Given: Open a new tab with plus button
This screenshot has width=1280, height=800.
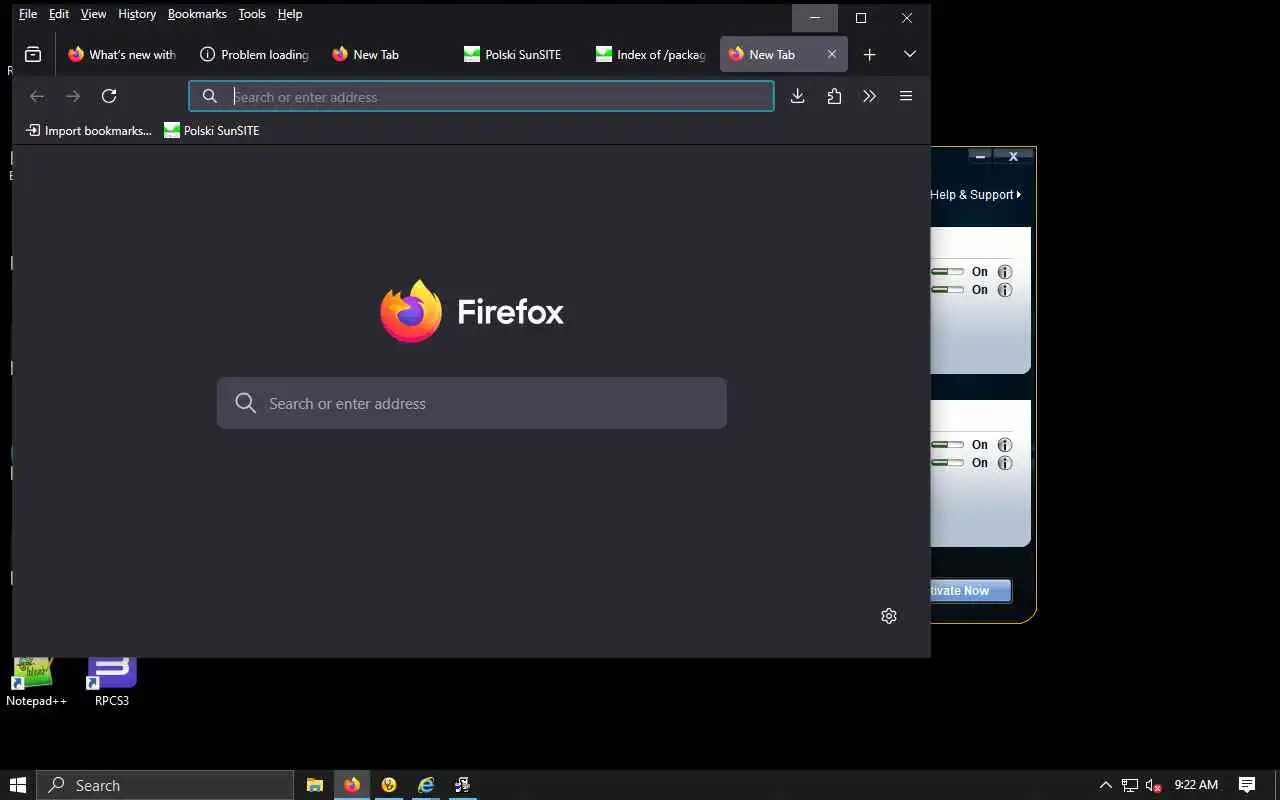Looking at the screenshot, I should click(869, 55).
